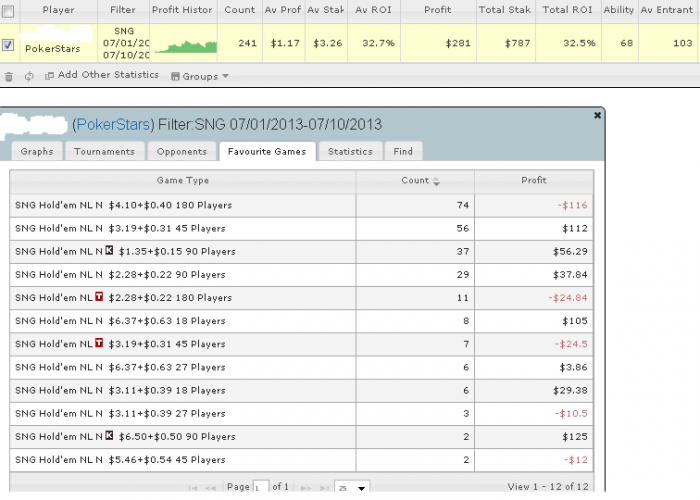Select row '$5.46+$0.54 45 Players'
The image size is (700, 500).
pos(301,460)
